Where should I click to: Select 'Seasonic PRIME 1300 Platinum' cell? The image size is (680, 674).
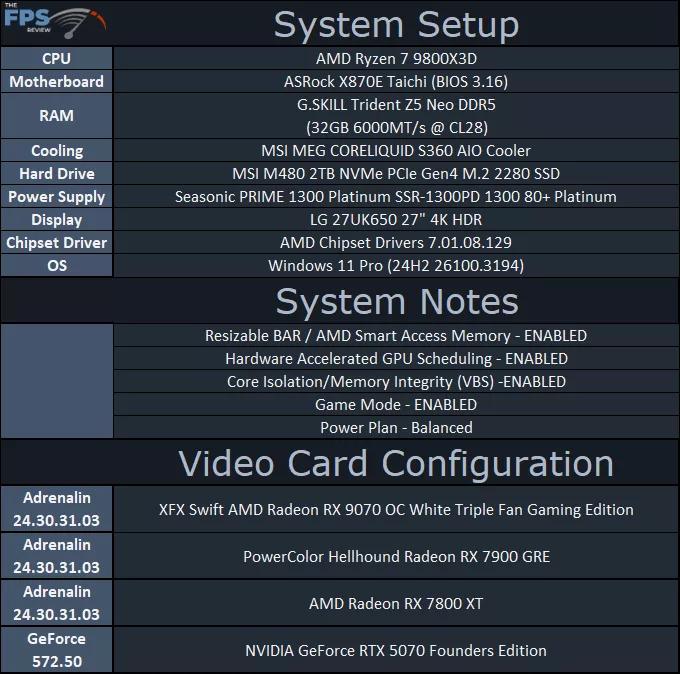[x=396, y=196]
